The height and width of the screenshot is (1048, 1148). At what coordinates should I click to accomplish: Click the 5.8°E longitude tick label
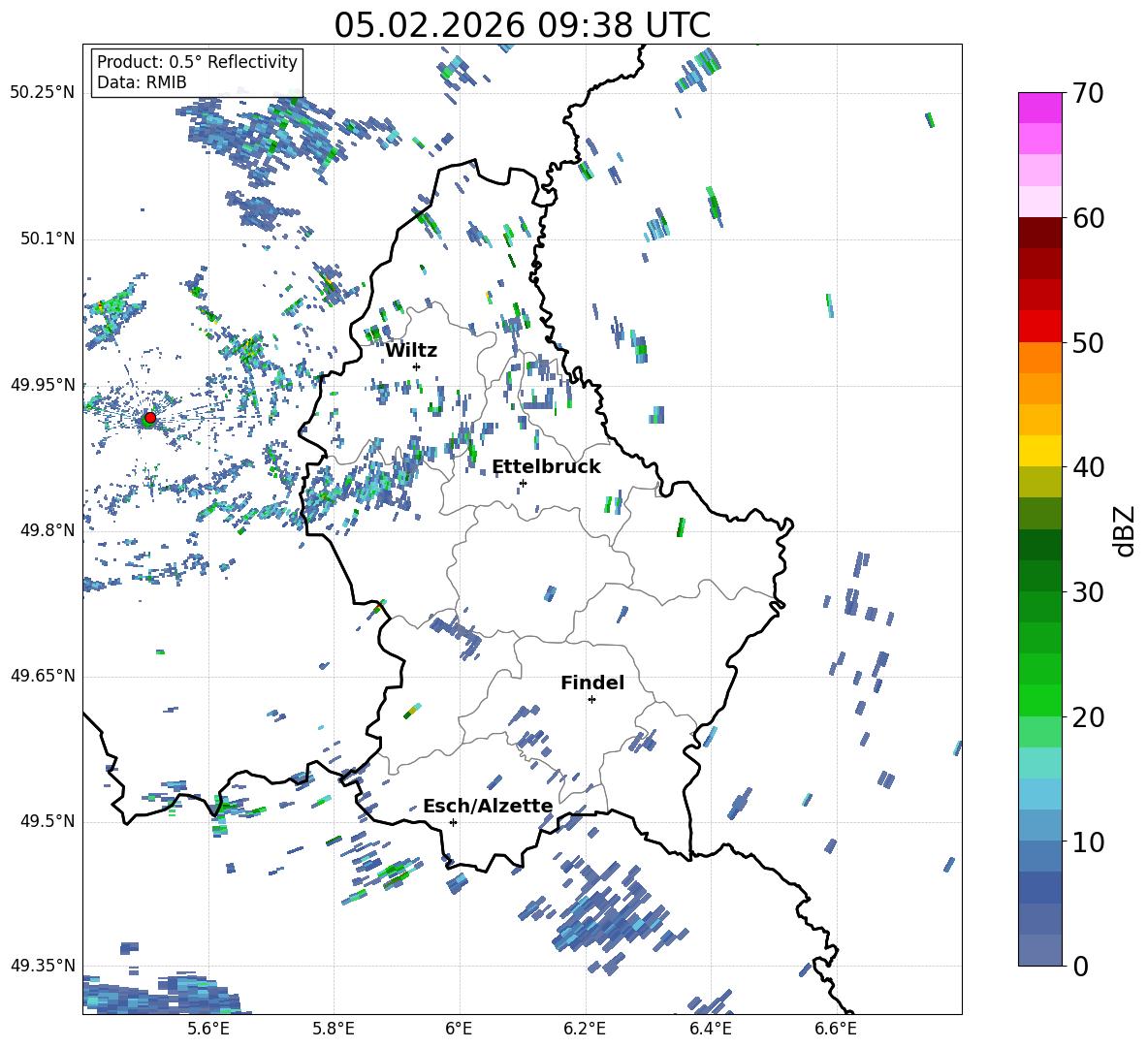[334, 1029]
